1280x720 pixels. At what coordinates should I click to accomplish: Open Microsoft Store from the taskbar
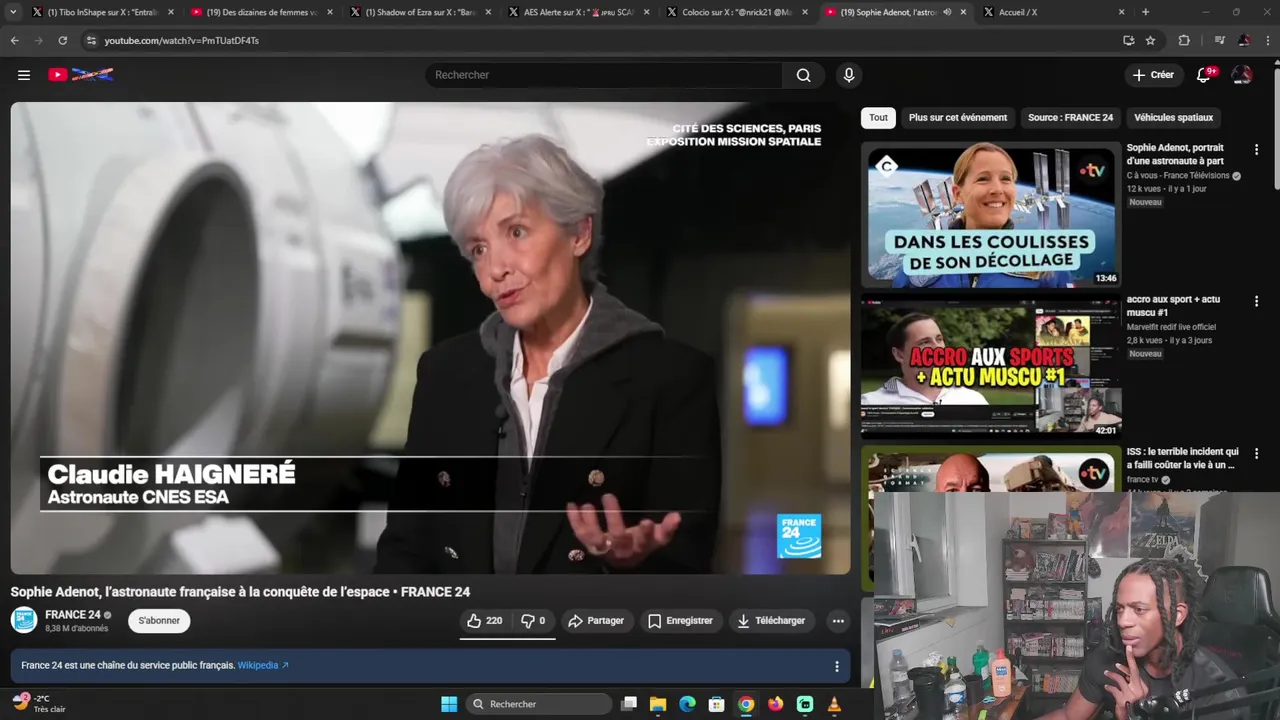[x=716, y=704]
